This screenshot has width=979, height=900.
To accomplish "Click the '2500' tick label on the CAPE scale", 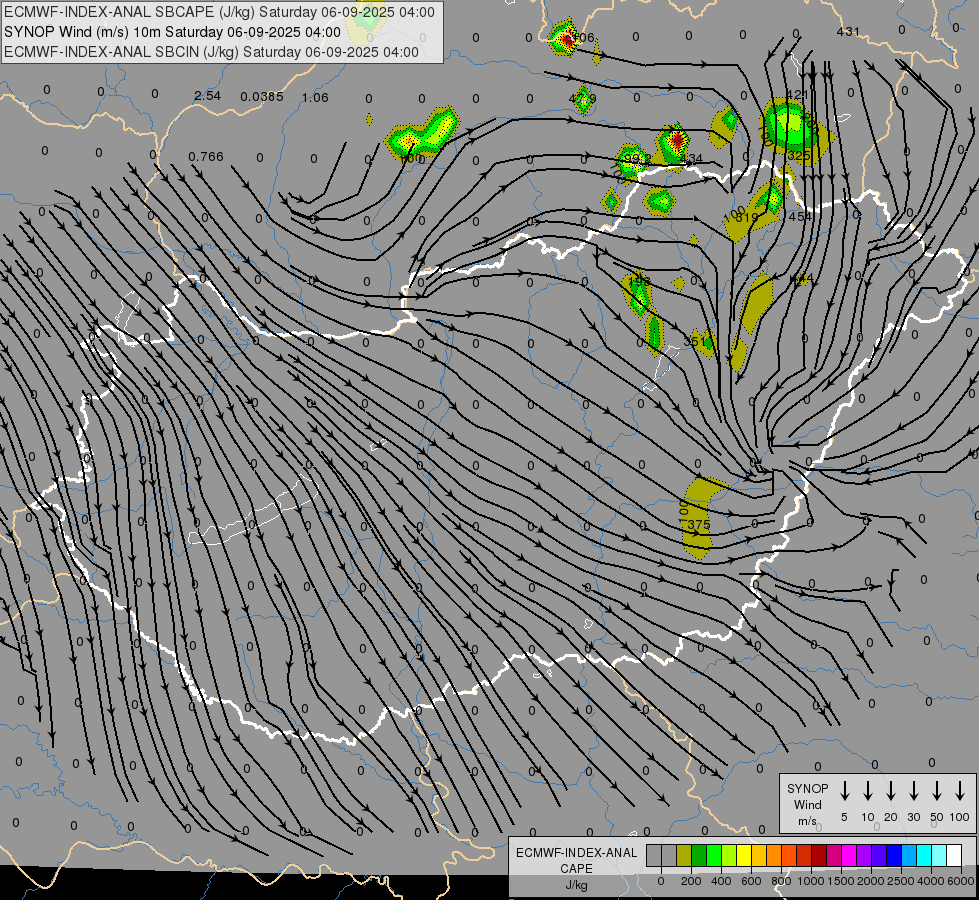I will [901, 881].
